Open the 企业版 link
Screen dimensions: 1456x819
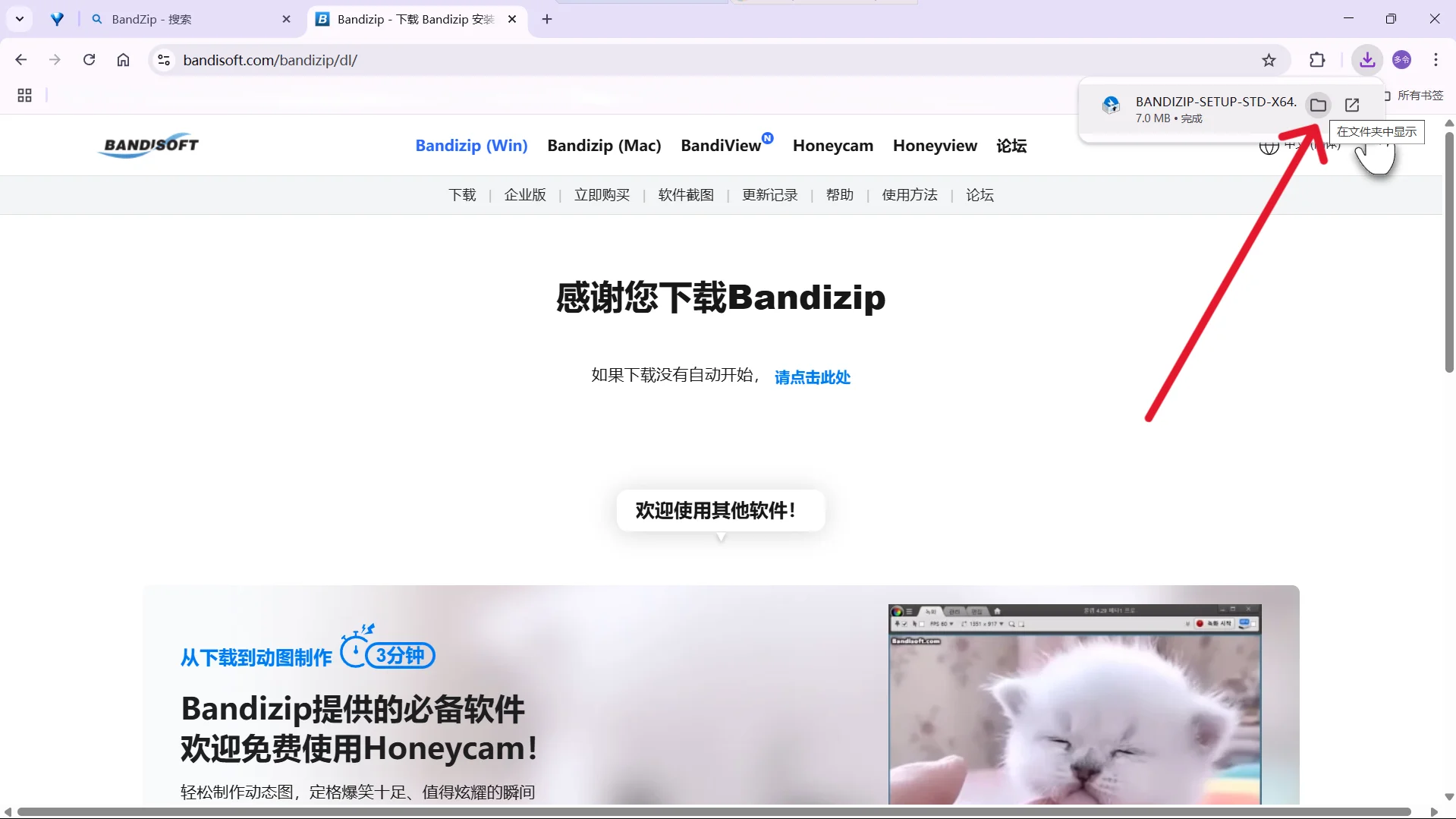[524, 195]
